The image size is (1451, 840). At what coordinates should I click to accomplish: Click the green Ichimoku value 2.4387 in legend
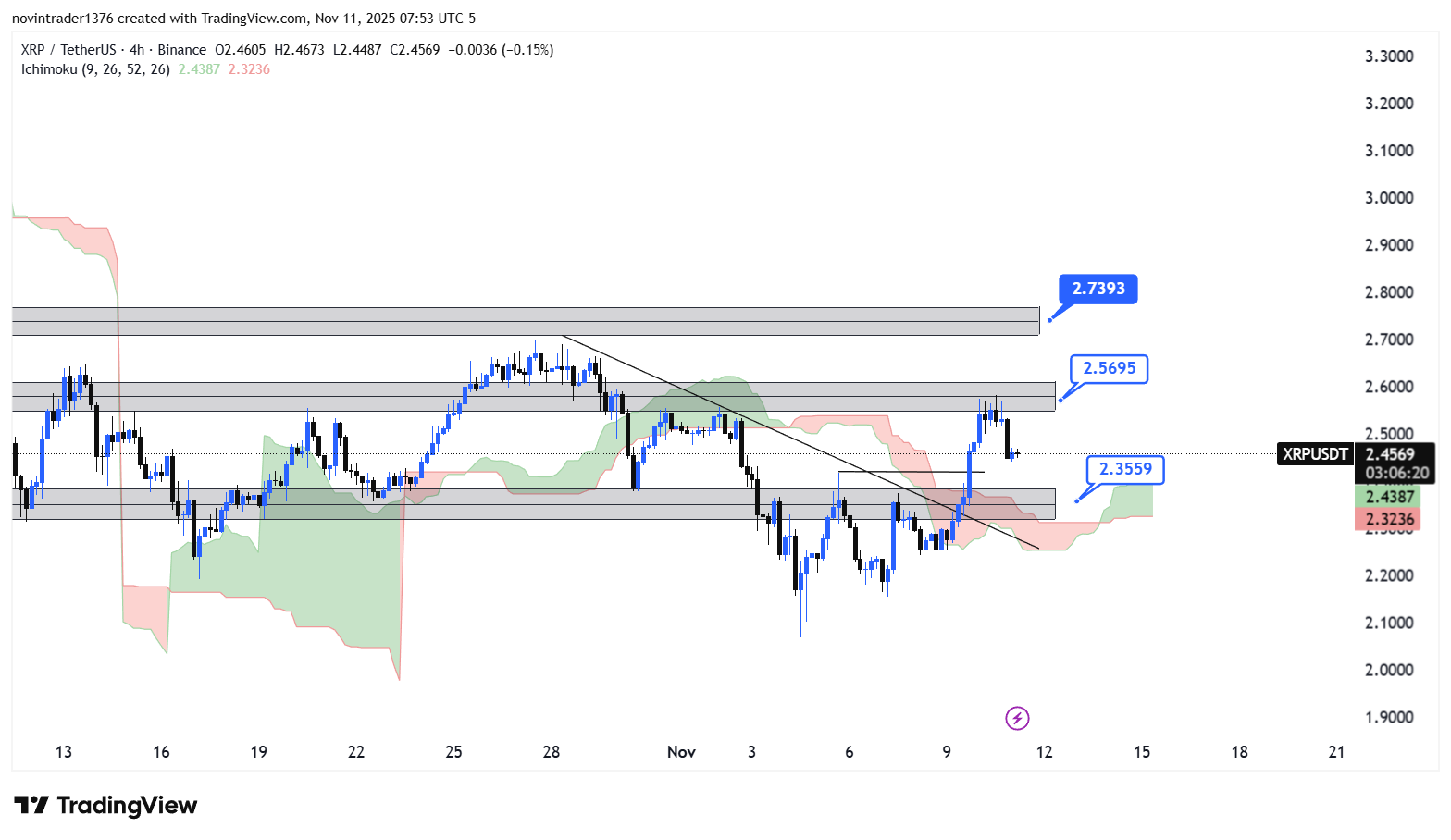click(199, 69)
